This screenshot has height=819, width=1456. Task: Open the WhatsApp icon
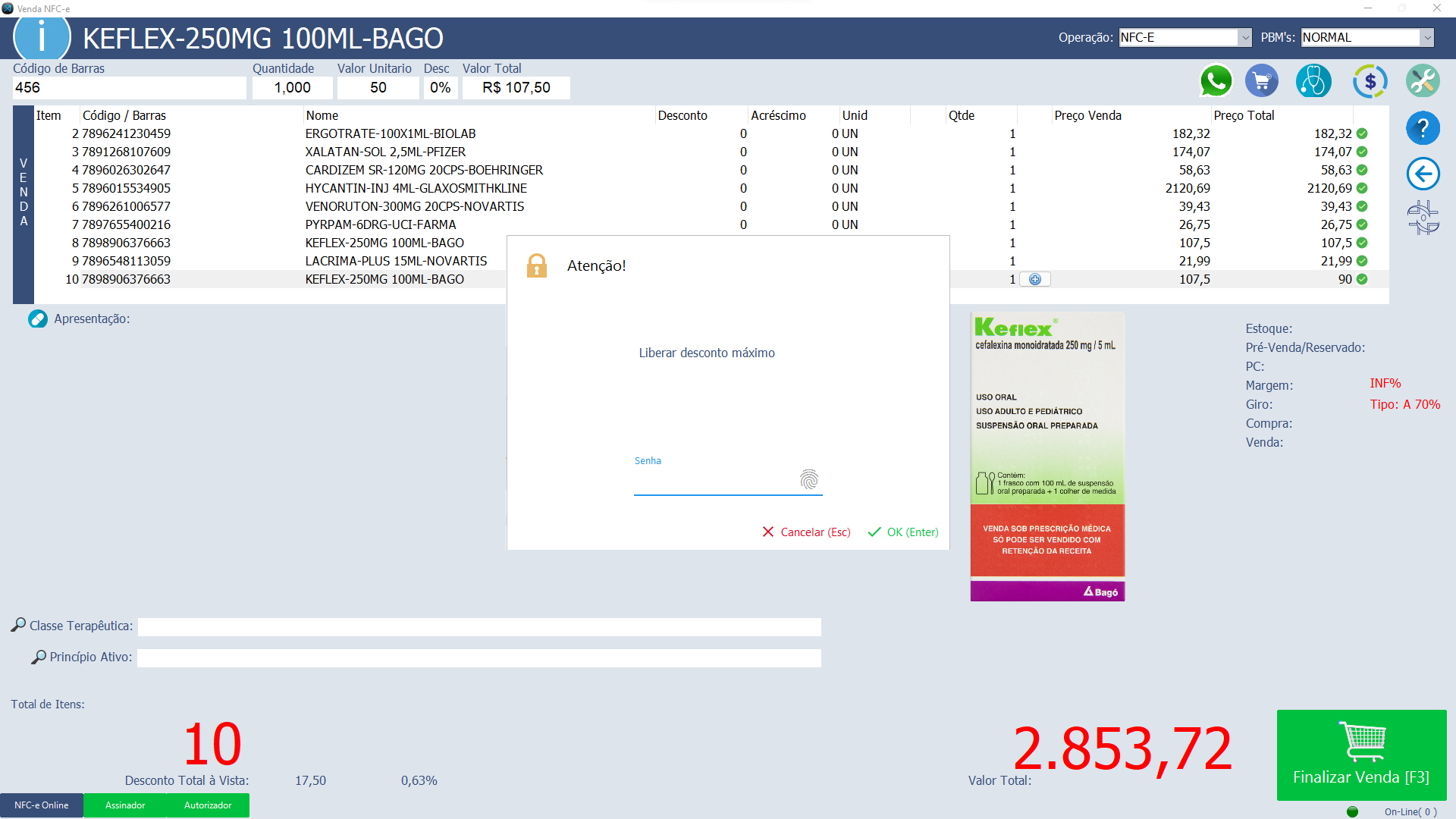[1216, 81]
